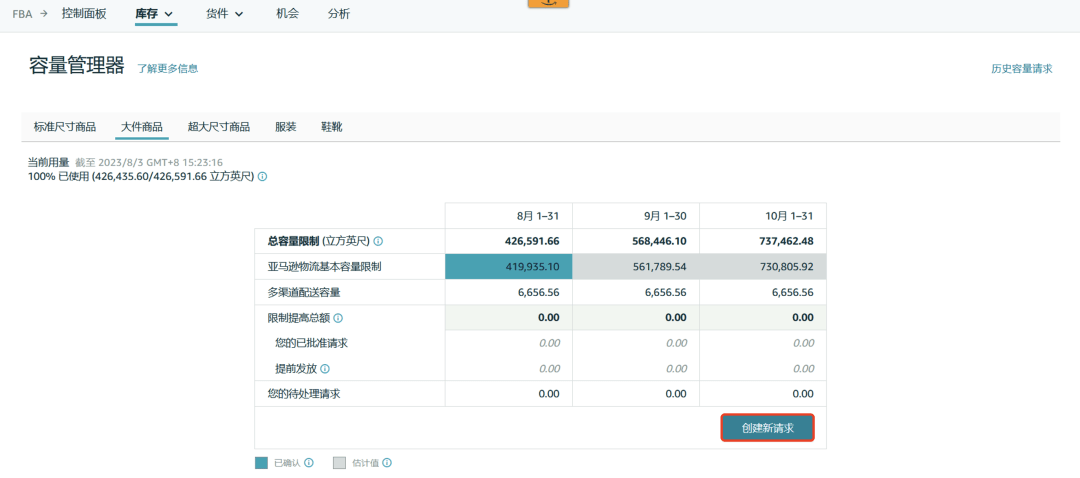The image size is (1080, 478).
Task: Click info icon beside current usage percentage
Action: tap(262, 176)
